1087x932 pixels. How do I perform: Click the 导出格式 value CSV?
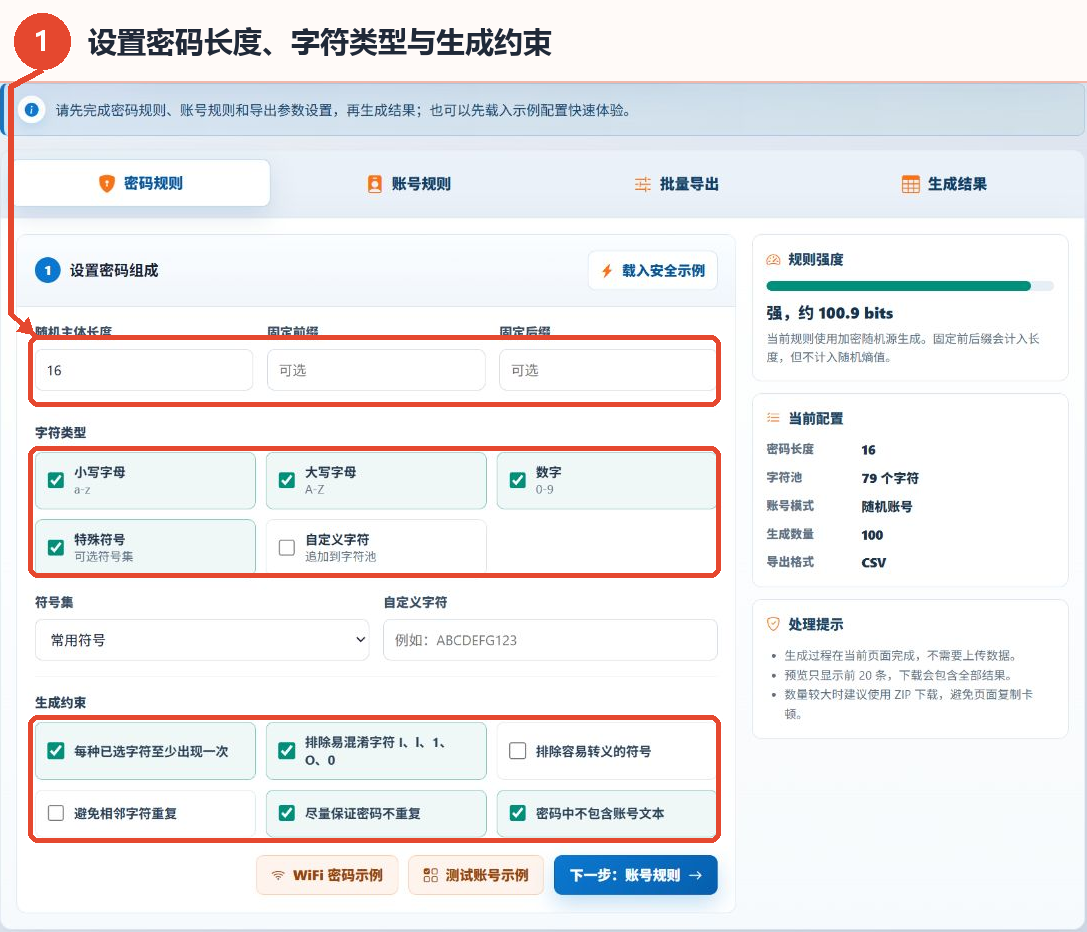(873, 562)
